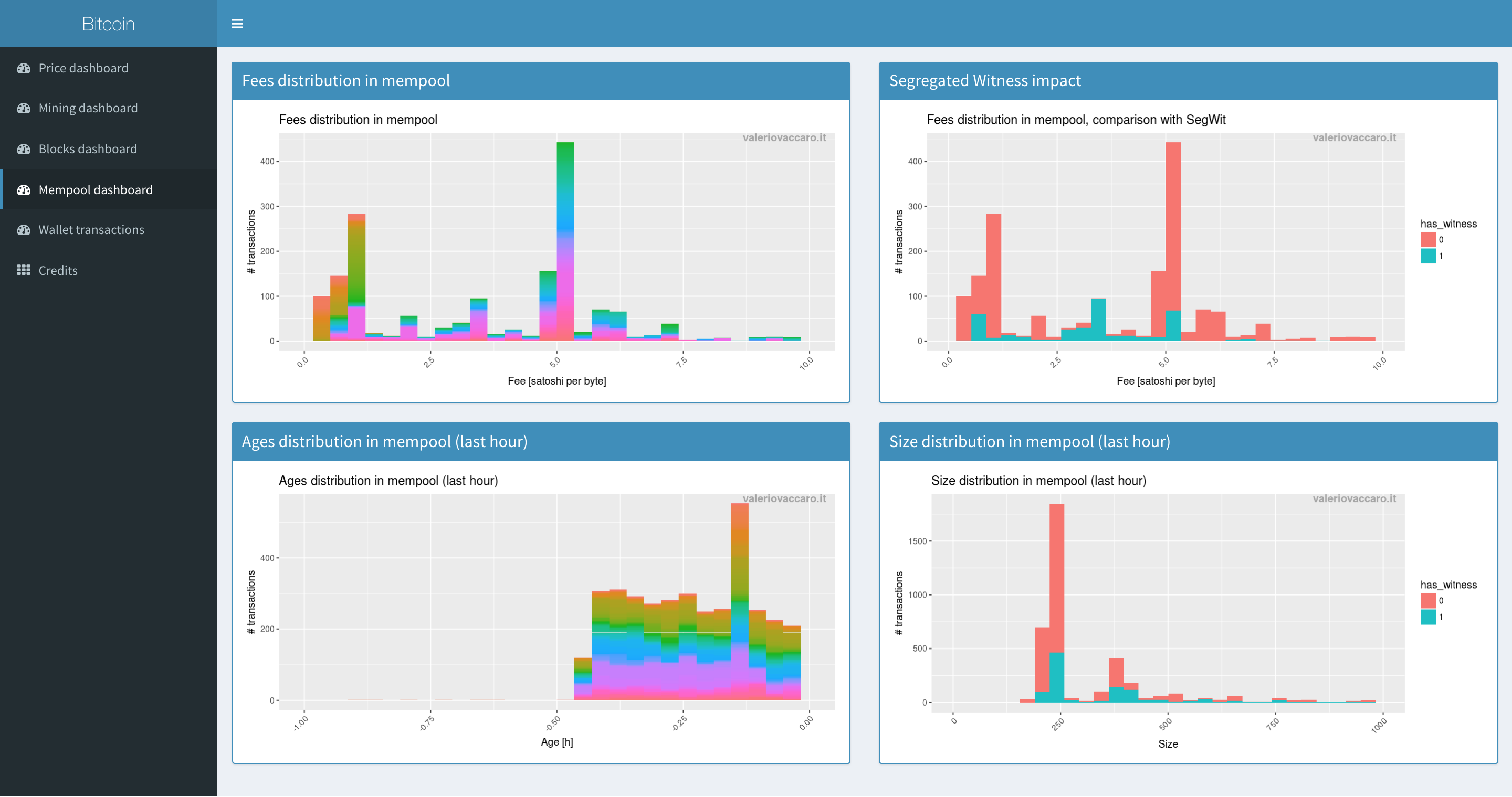Click the Mempool dashboard gauge icon

24,190
